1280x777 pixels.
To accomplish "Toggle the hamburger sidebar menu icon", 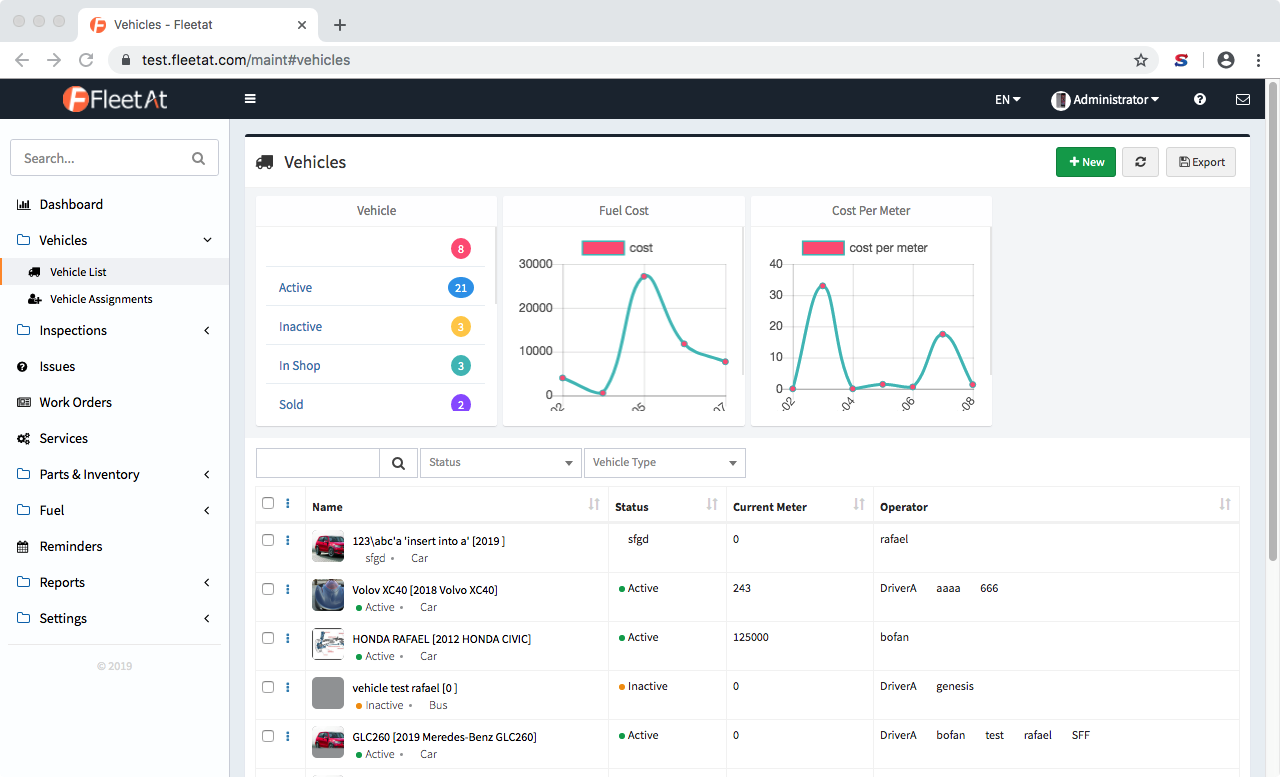I will [x=250, y=99].
